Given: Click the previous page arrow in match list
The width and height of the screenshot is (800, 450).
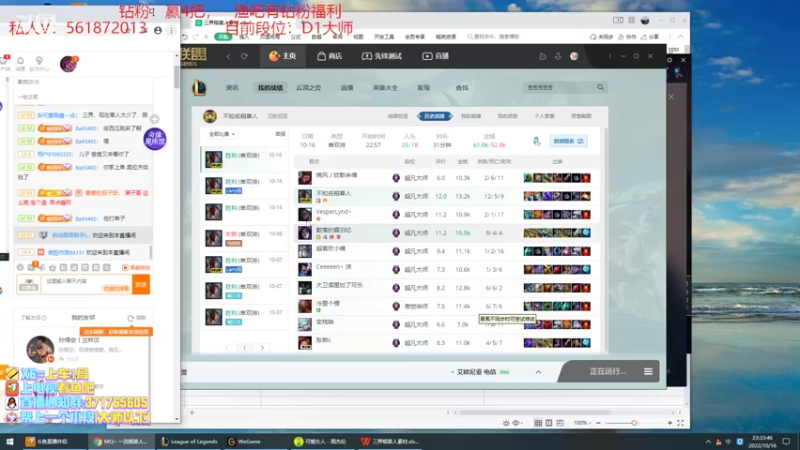Looking at the screenshot, I should coord(227,348).
